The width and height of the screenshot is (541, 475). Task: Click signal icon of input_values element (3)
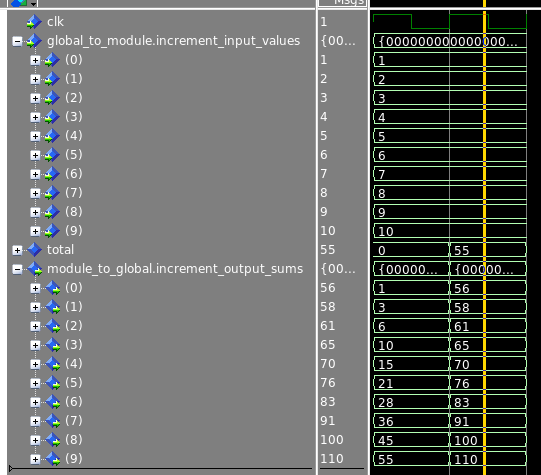click(x=52, y=117)
